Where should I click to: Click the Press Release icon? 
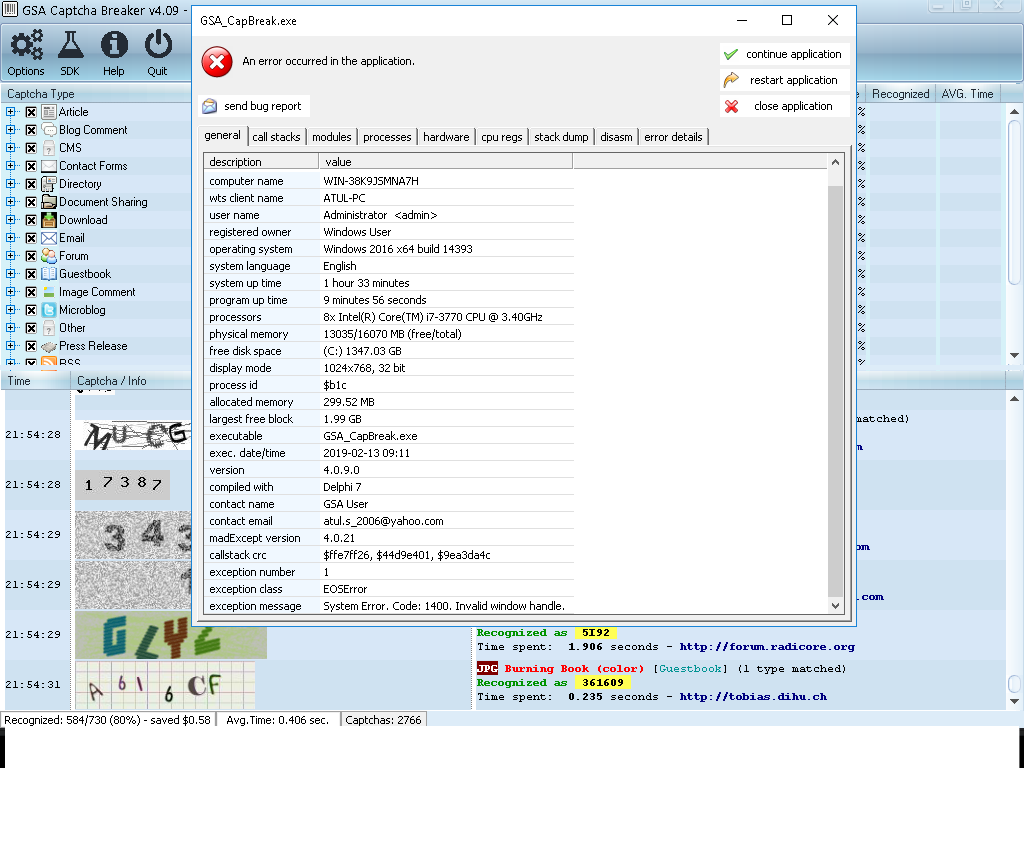tap(49, 346)
